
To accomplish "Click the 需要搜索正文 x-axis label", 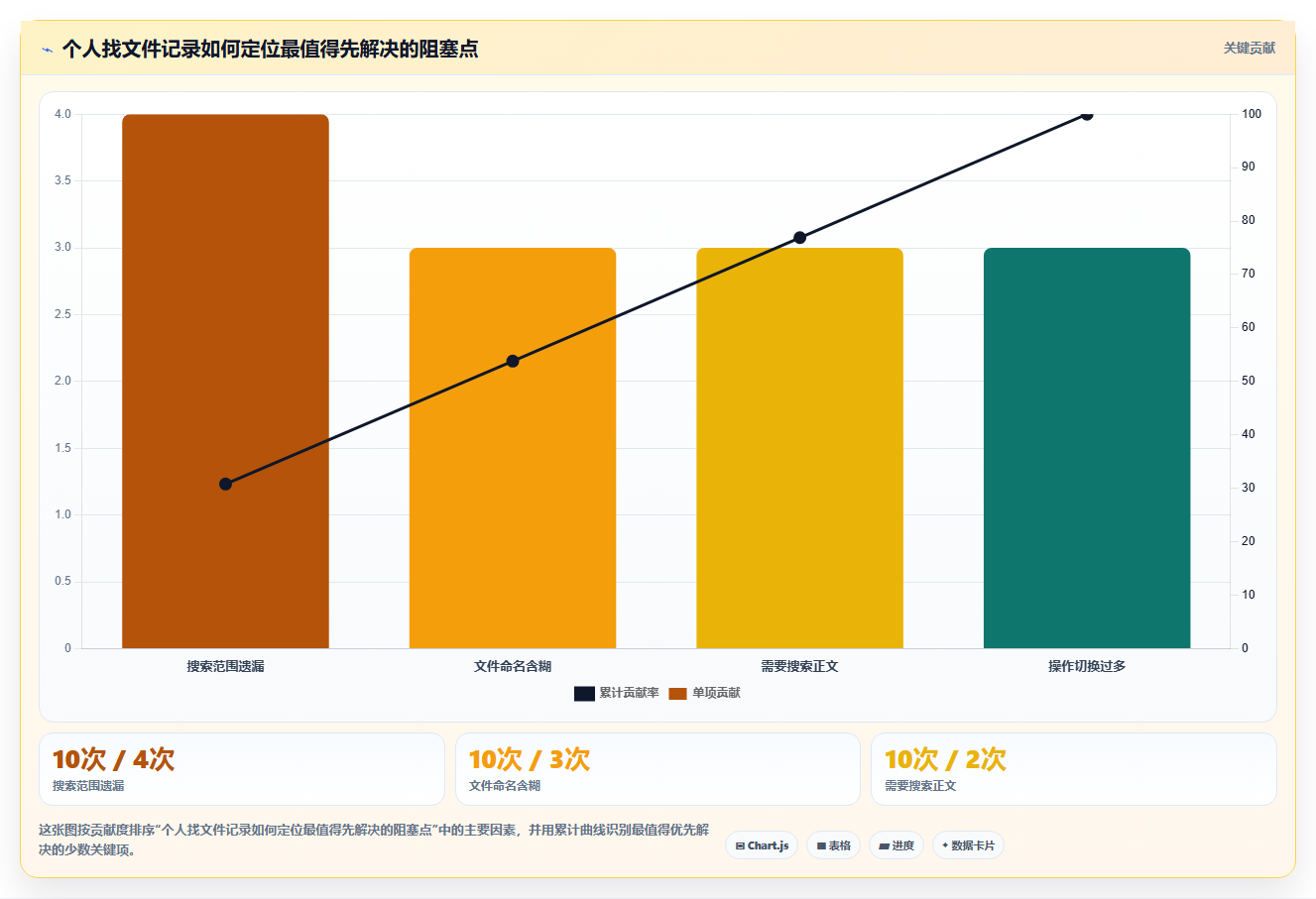I will click(799, 666).
